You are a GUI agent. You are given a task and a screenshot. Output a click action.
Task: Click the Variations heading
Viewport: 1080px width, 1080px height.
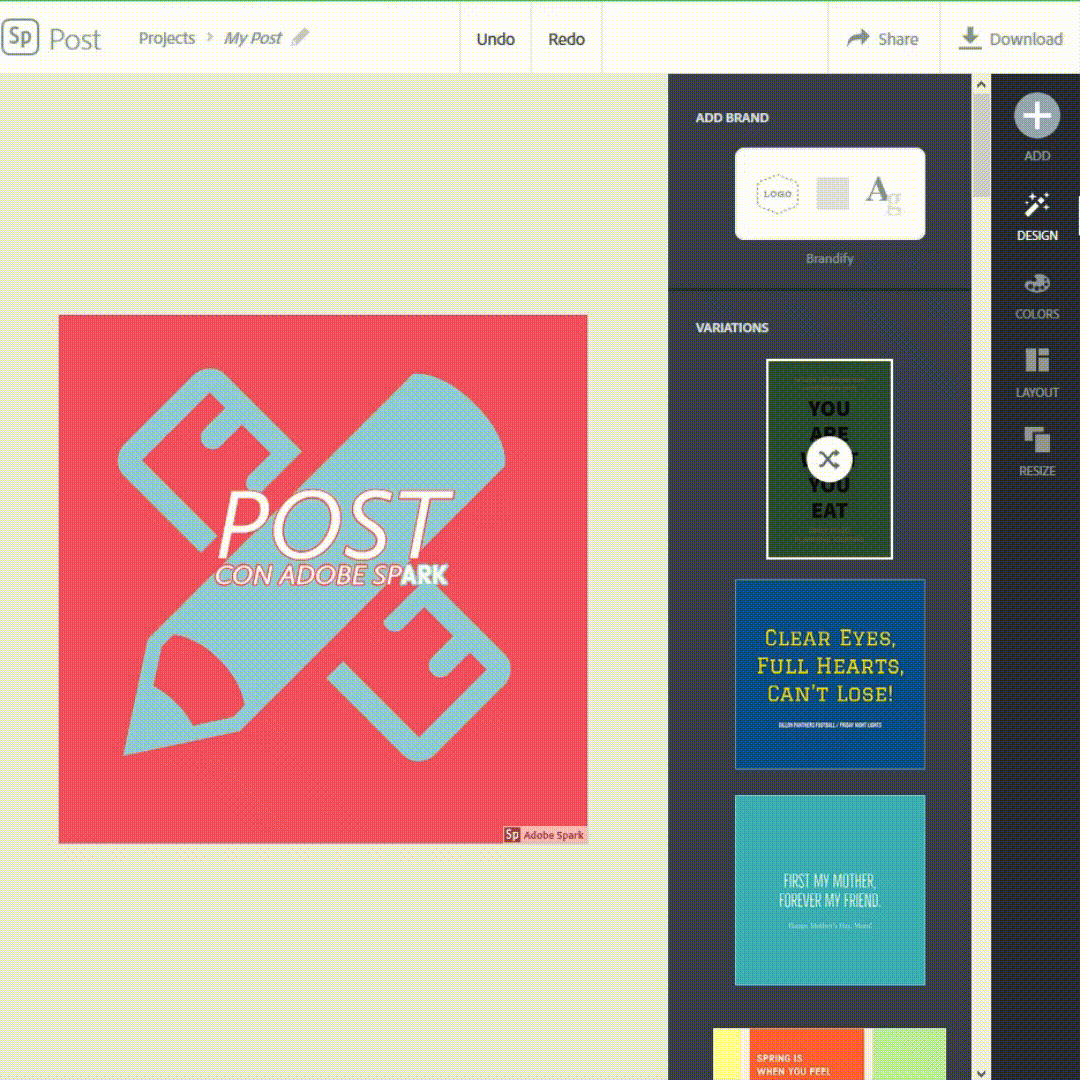(731, 328)
